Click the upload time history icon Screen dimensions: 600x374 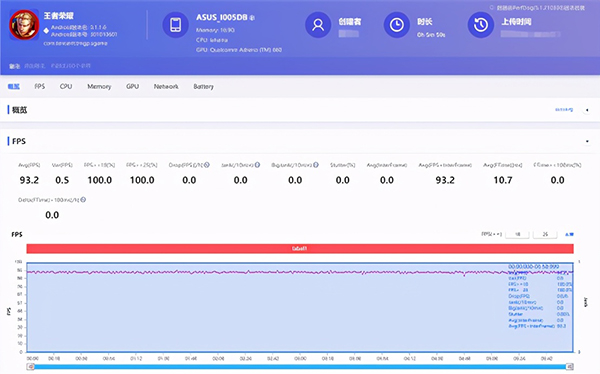point(481,25)
